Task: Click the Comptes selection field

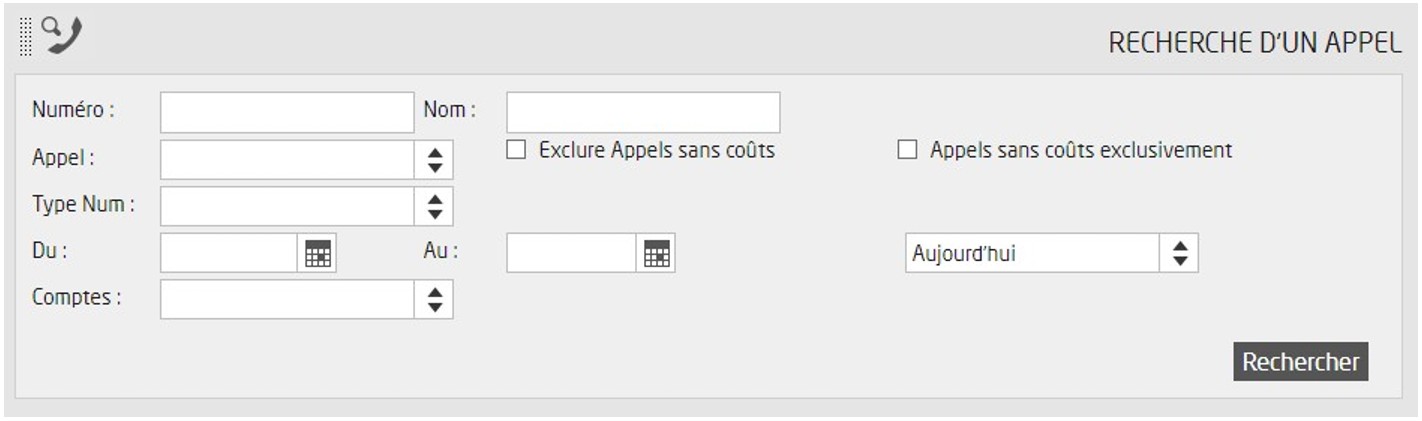Action: click(287, 299)
